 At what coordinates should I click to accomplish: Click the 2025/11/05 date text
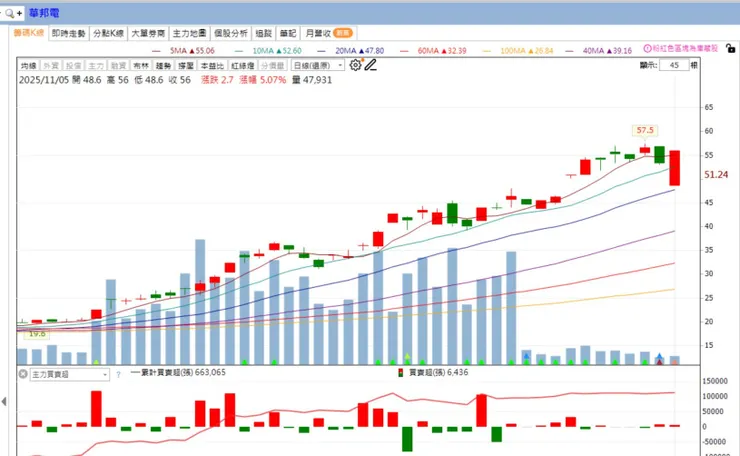(44, 80)
